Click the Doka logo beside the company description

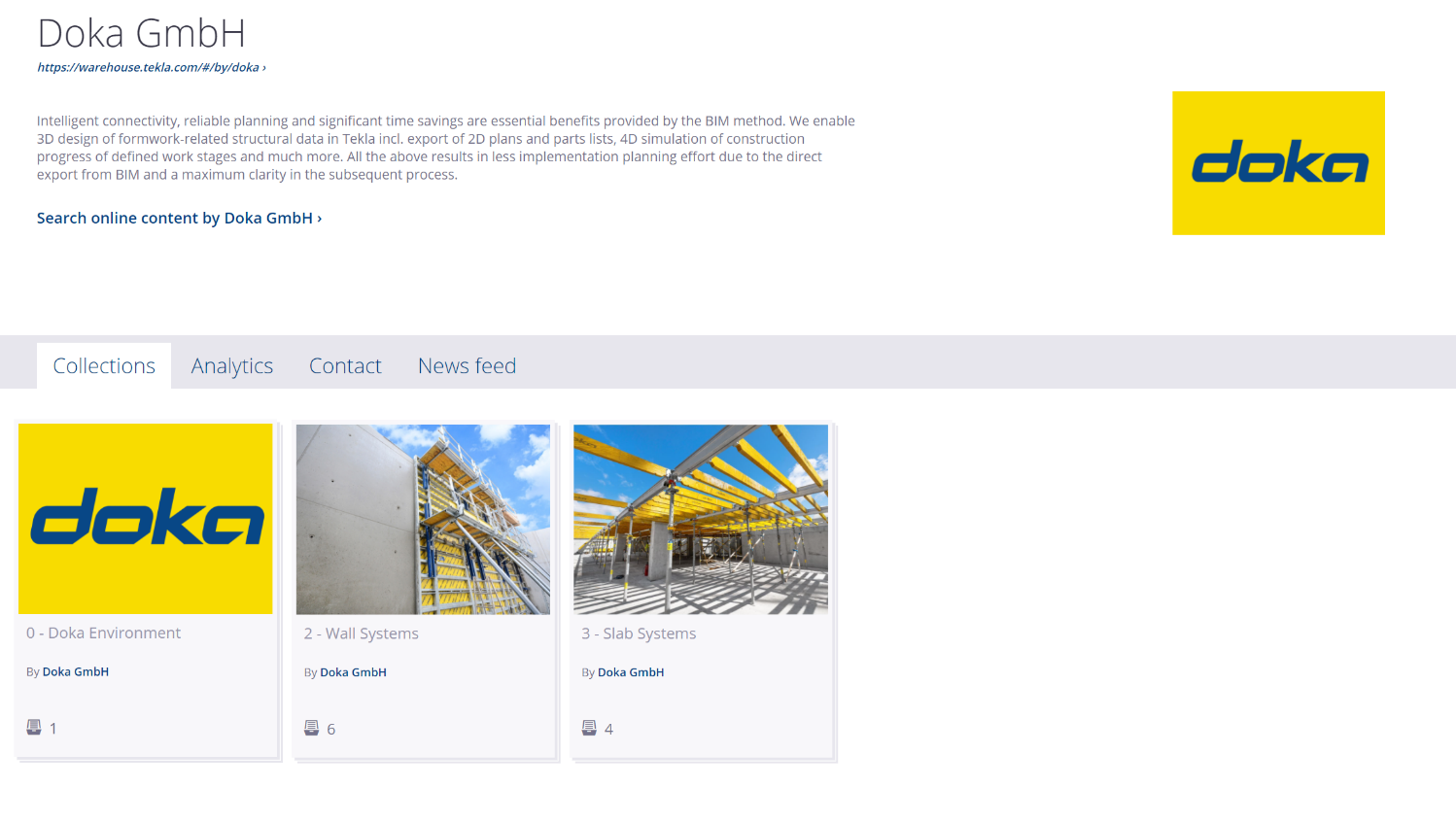[1278, 163]
